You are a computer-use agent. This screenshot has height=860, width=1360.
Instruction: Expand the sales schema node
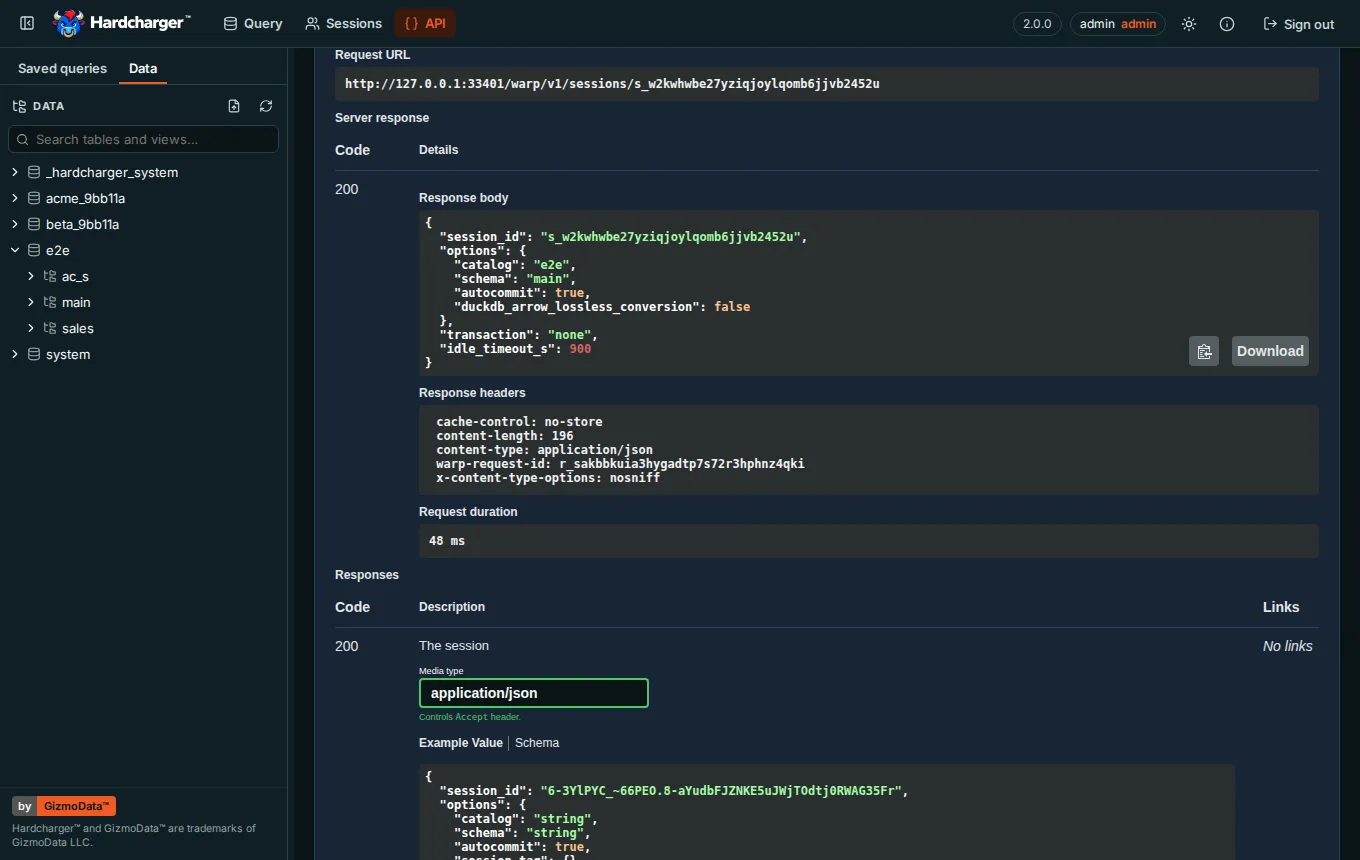[x=31, y=328]
